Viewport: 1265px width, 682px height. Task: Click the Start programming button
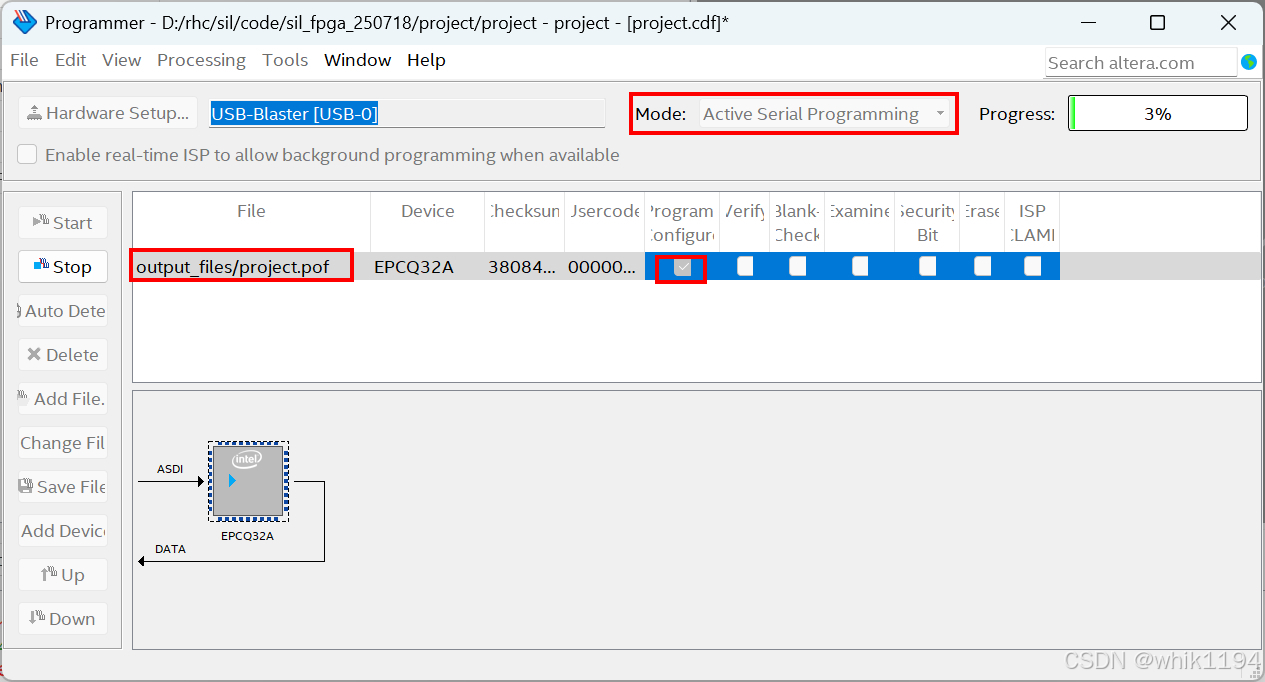tap(63, 222)
